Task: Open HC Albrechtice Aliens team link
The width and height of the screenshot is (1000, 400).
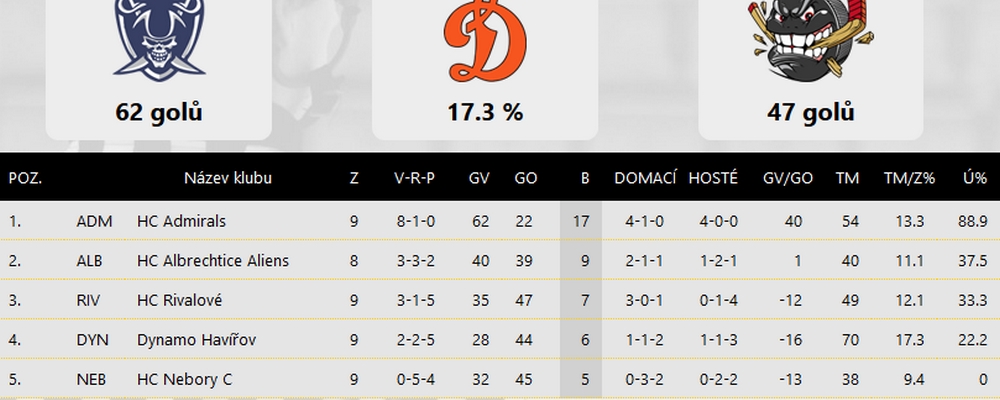Action: coord(213,261)
